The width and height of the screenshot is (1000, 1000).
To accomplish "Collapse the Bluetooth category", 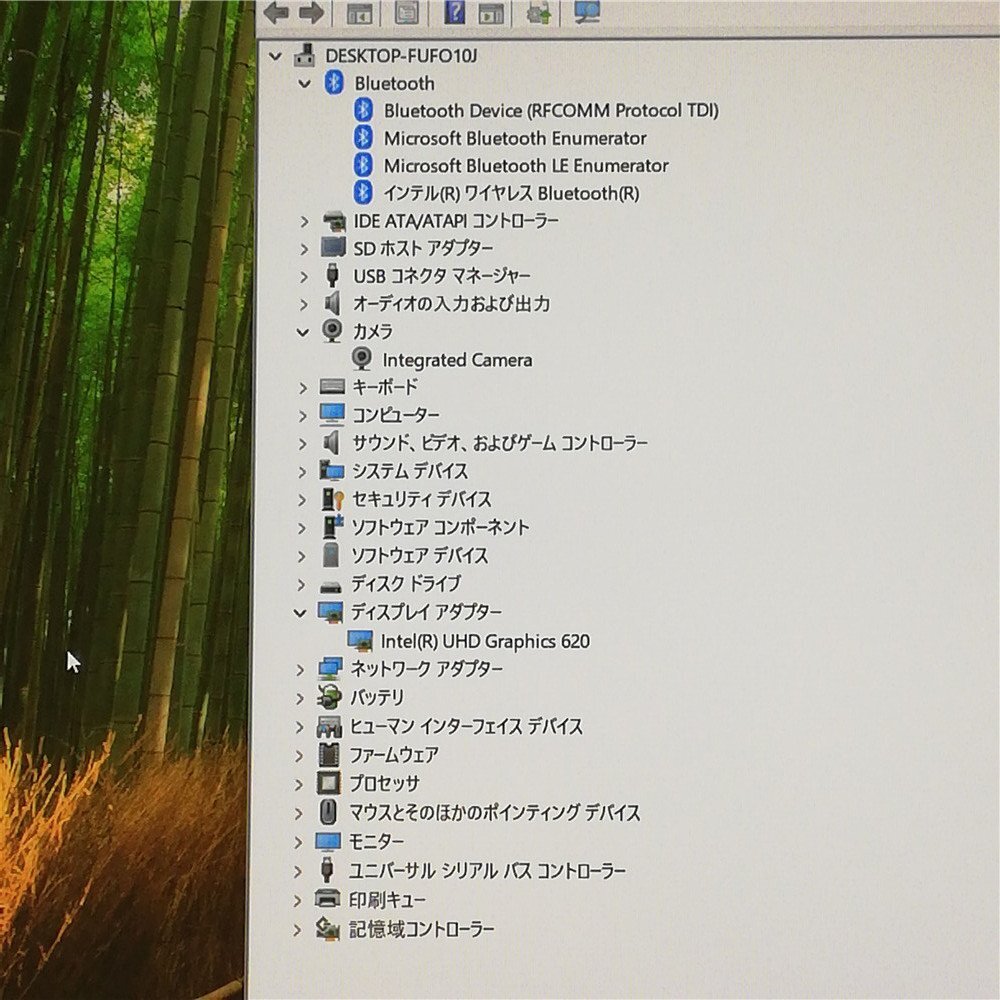I will (305, 83).
